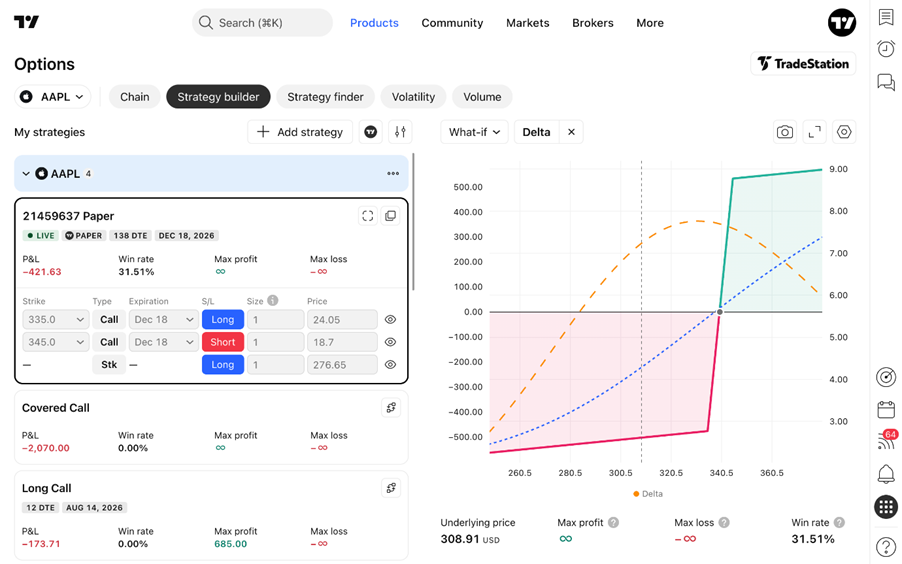The height and width of the screenshot is (564, 902).
Task: Switch to the Strategy finder tab
Action: pyautogui.click(x=325, y=97)
